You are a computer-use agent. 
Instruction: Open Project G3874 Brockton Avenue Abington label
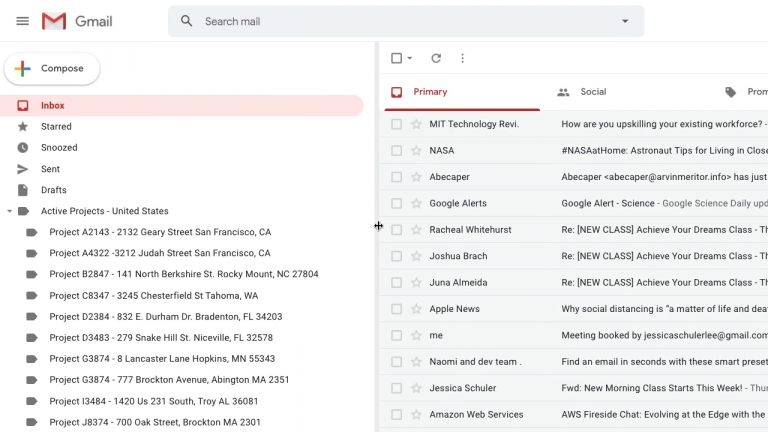click(169, 380)
